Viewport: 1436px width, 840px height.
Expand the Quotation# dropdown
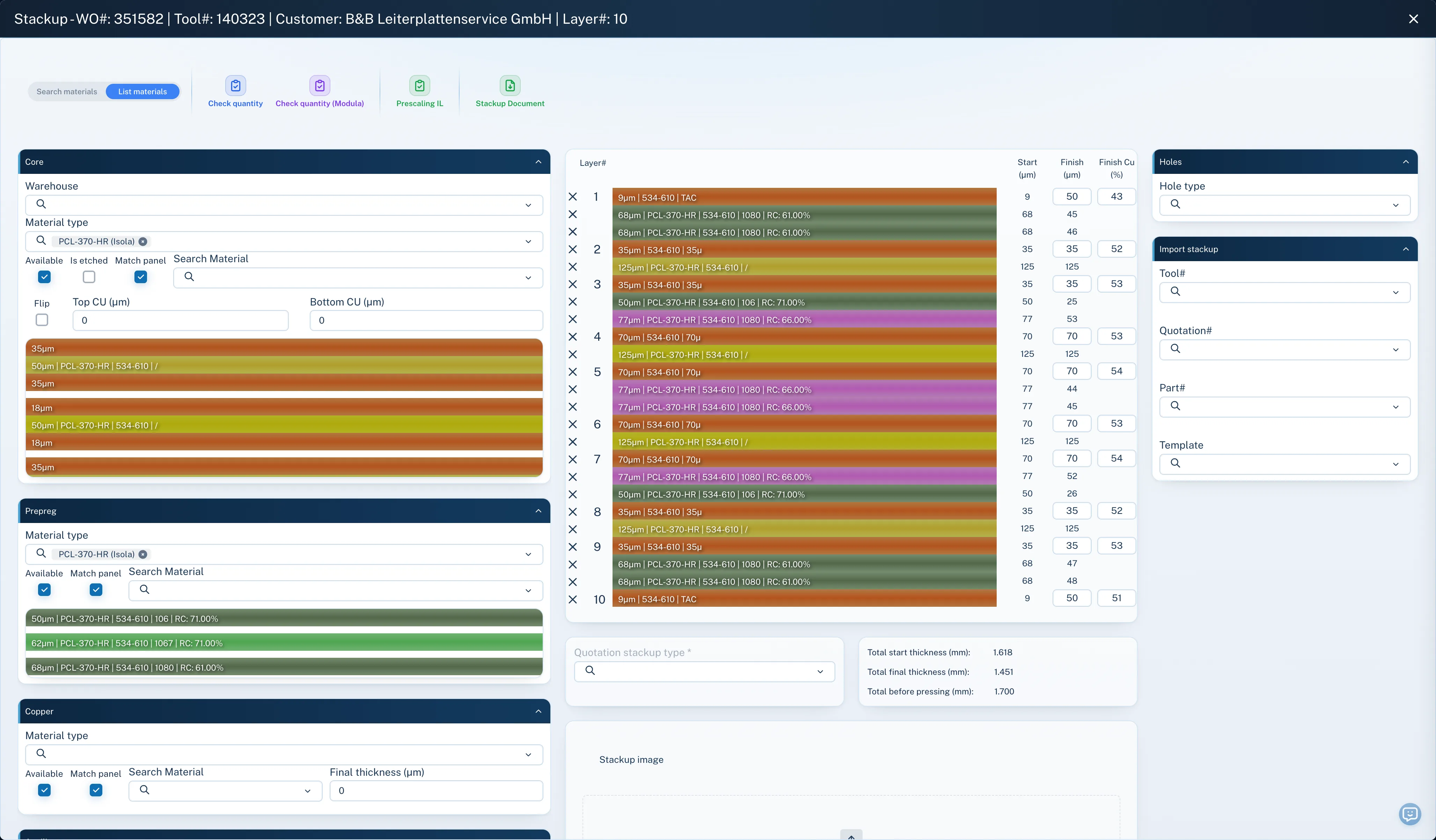coord(1284,349)
